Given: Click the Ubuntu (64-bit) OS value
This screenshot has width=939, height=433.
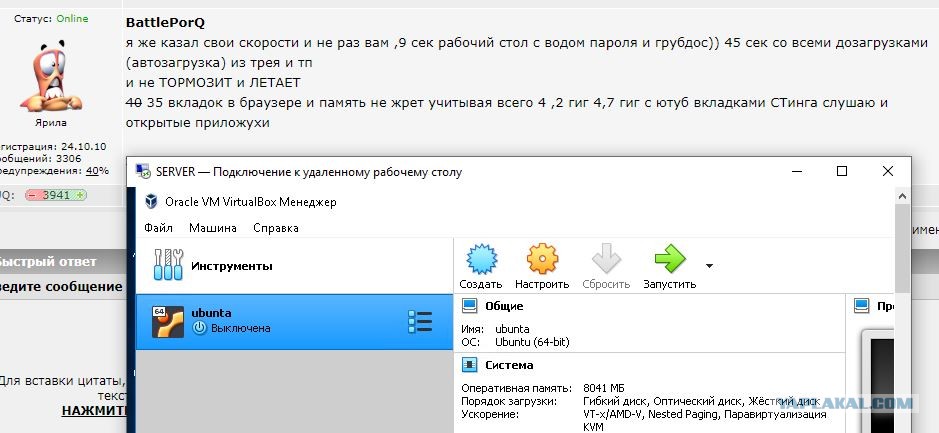Looking at the screenshot, I should point(532,343).
